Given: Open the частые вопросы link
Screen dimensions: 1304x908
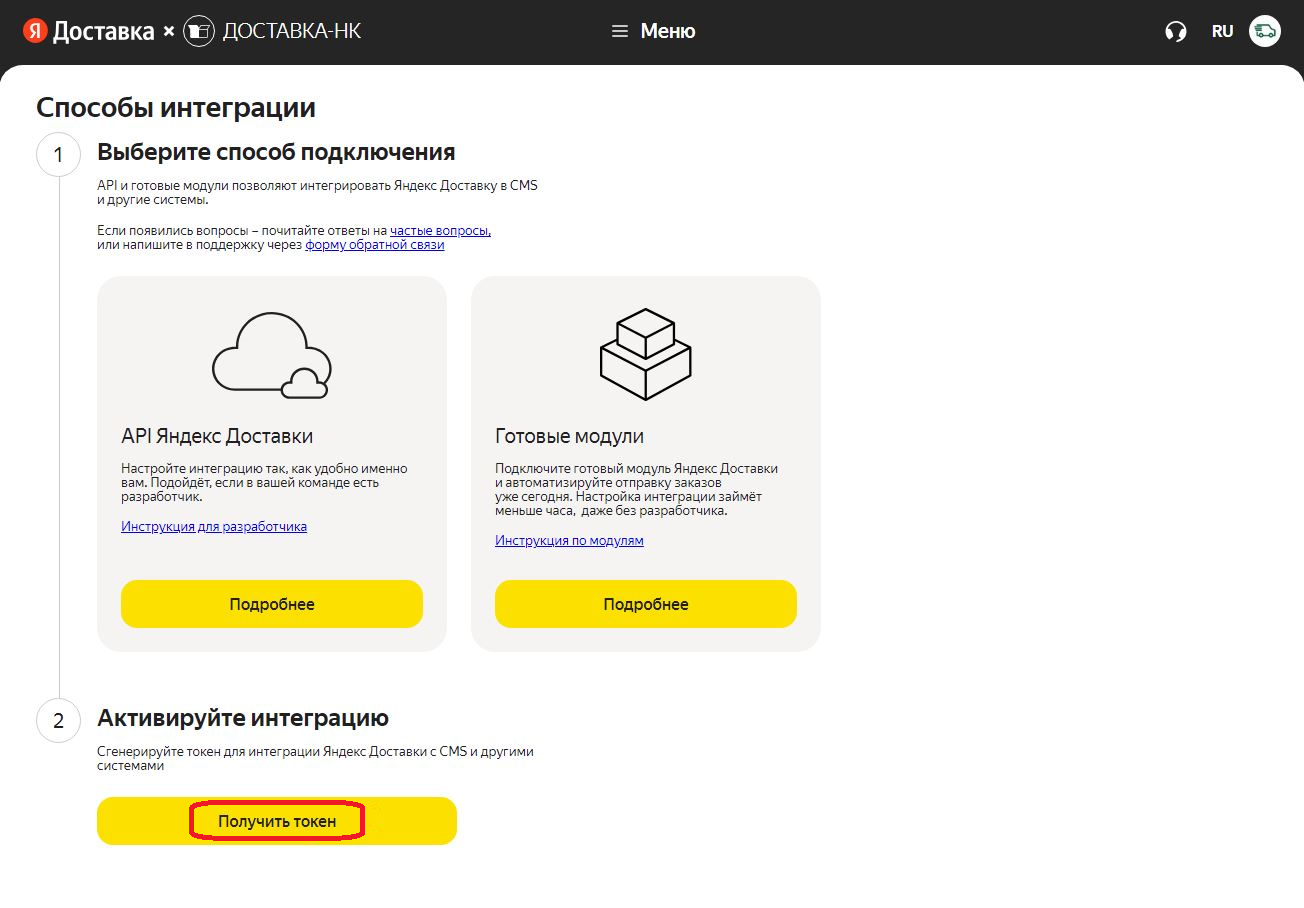Looking at the screenshot, I should [x=440, y=230].
